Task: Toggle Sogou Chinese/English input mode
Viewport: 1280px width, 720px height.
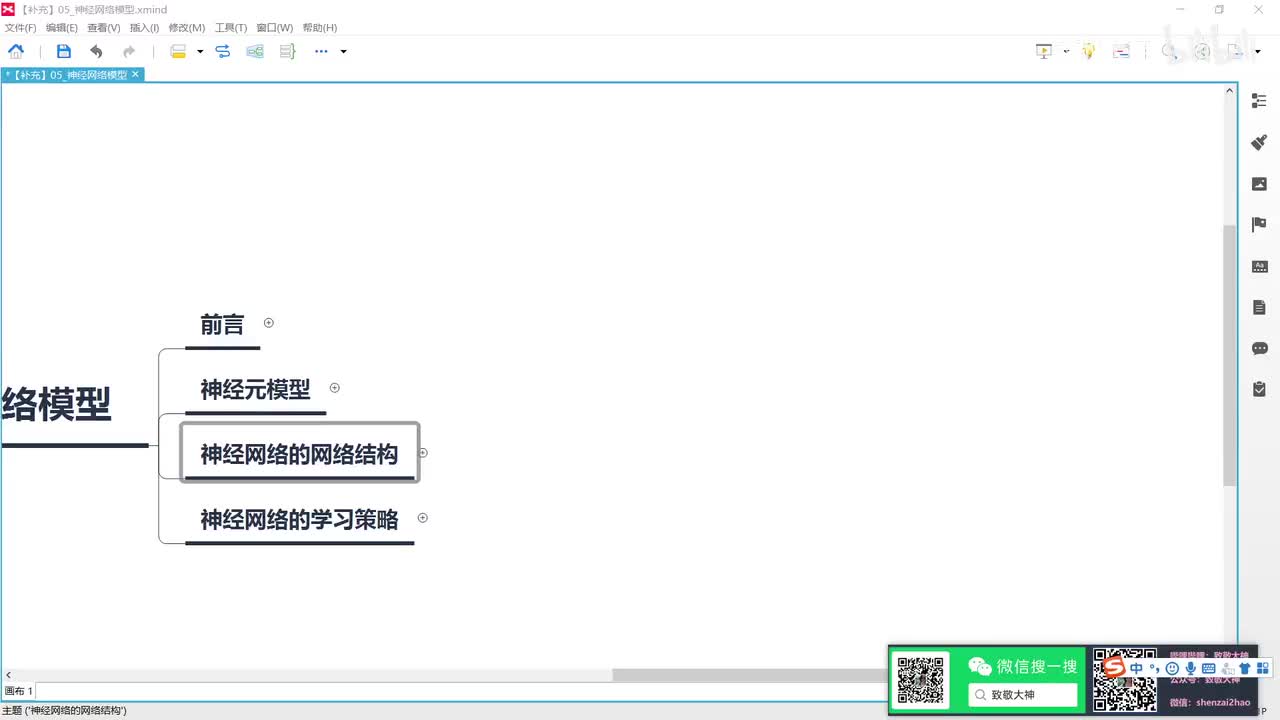Action: point(1137,668)
